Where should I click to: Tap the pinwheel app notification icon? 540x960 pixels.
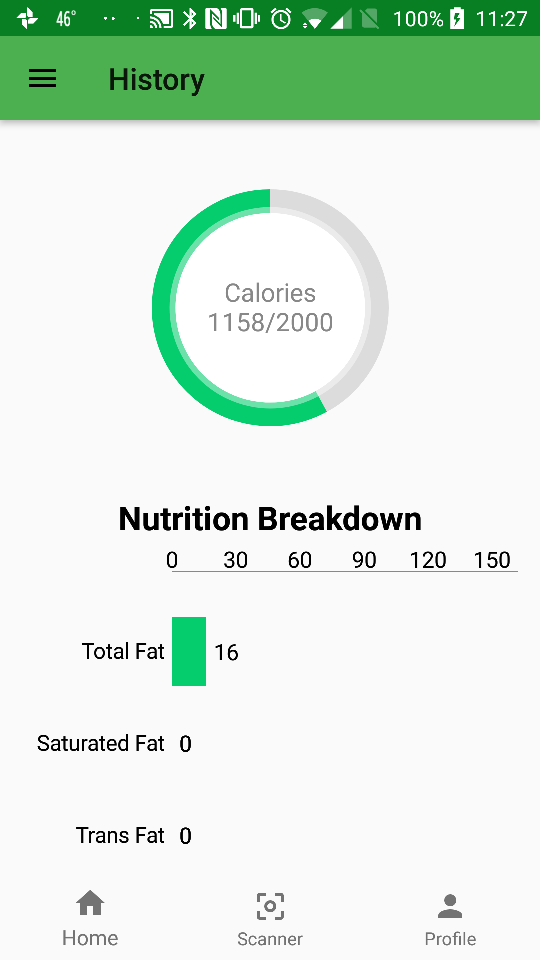pos(28,18)
